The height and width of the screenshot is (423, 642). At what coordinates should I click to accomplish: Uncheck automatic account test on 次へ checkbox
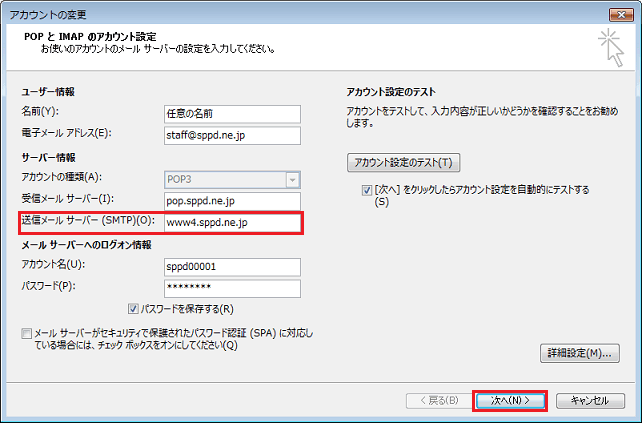point(368,189)
